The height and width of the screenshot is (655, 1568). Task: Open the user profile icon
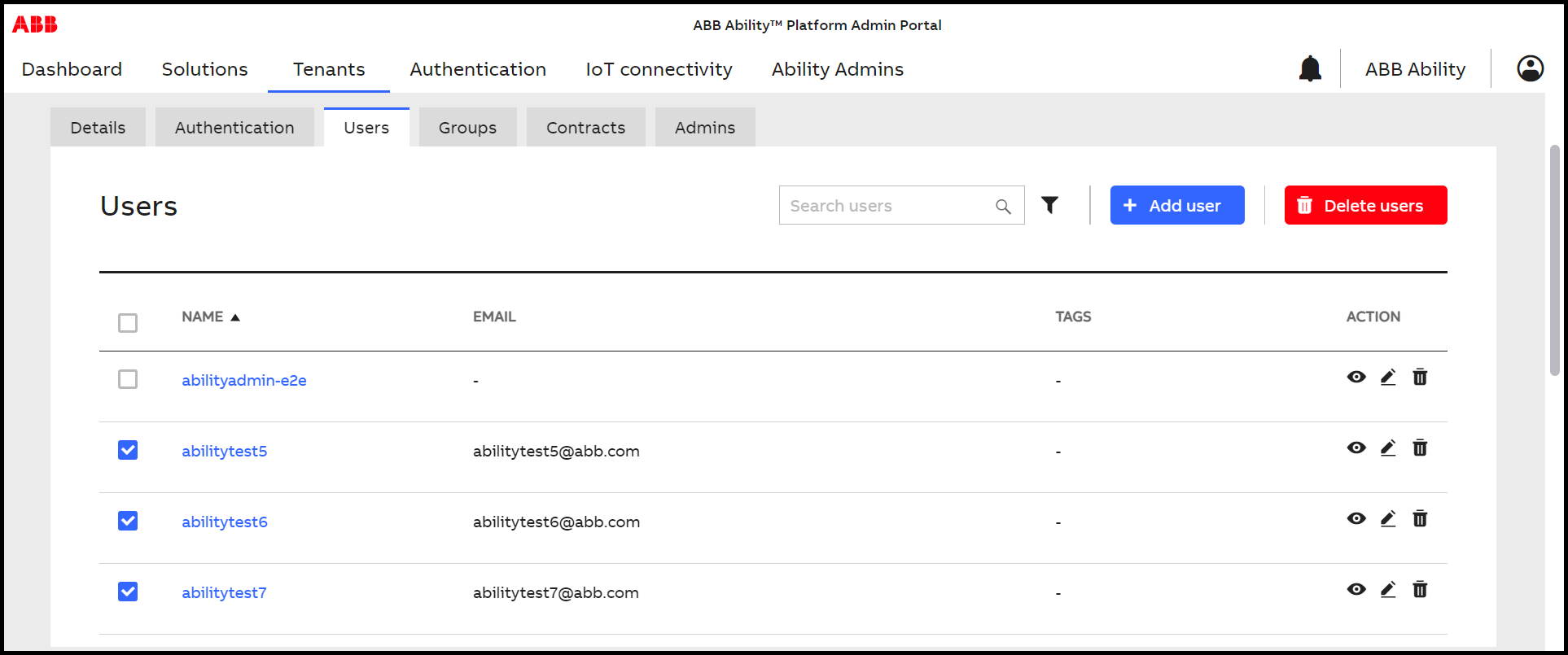(1531, 68)
